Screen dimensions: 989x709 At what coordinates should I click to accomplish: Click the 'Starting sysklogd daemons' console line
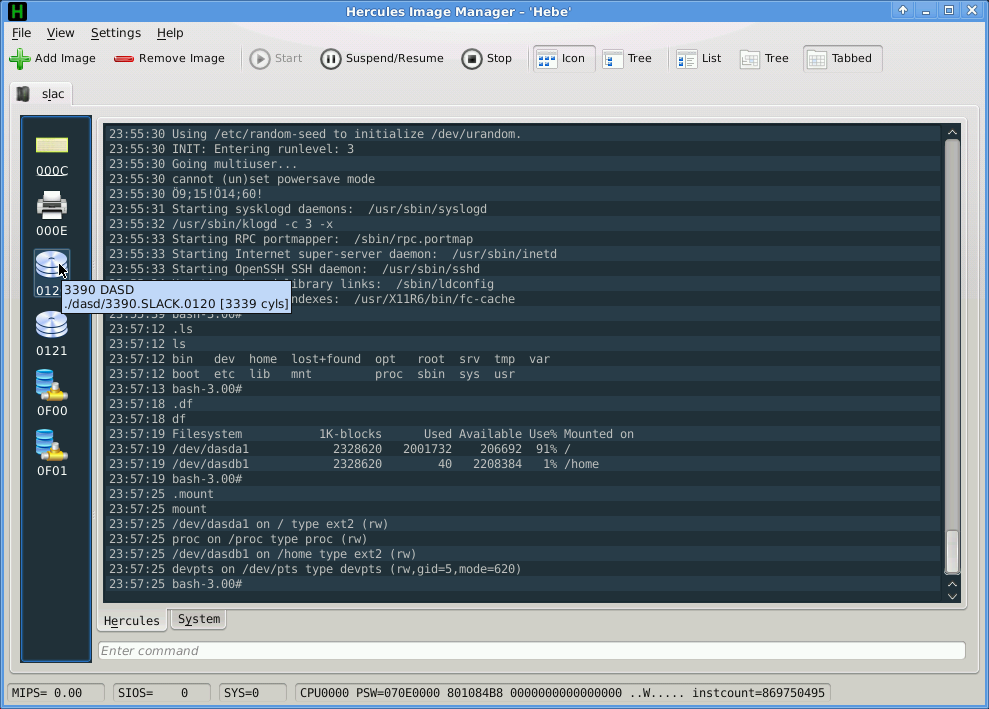coord(524,209)
